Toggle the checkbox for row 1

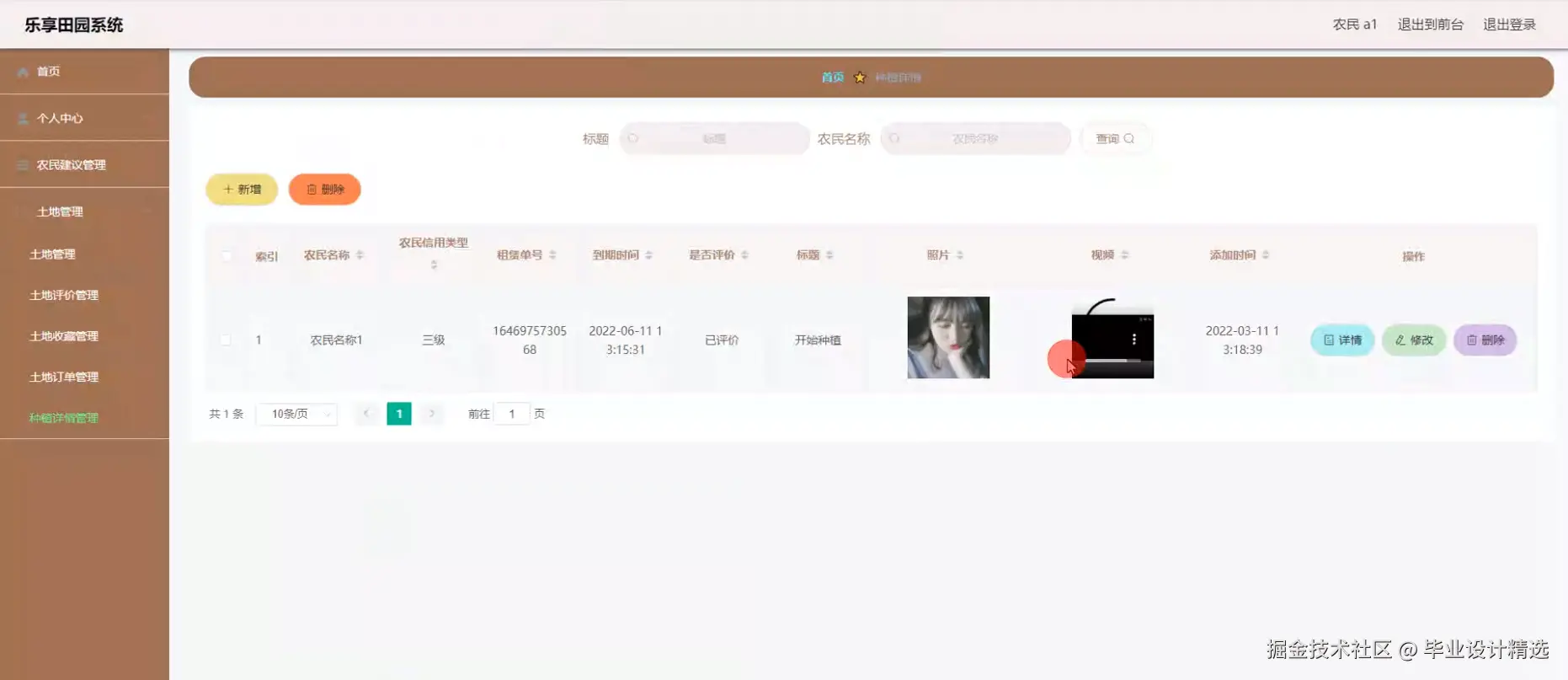pos(226,340)
